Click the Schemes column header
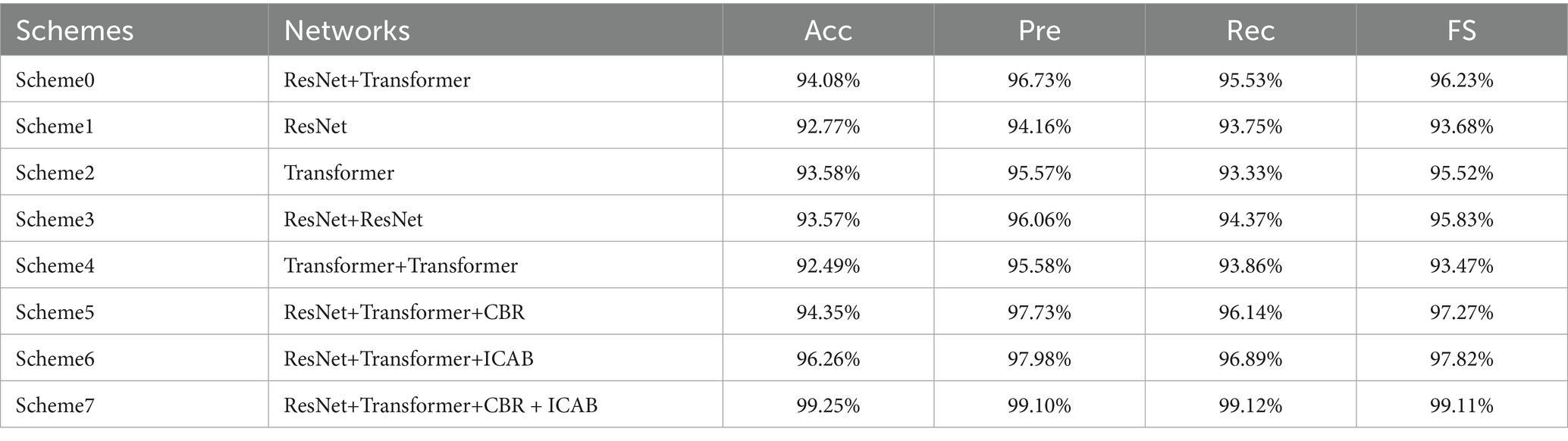 [74, 31]
